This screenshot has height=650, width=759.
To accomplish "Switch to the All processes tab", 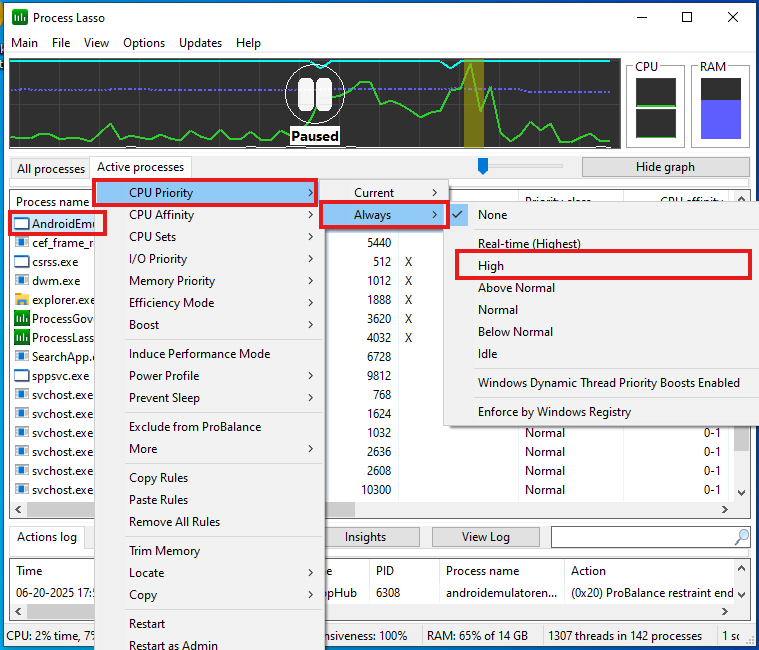I will 51,169.
